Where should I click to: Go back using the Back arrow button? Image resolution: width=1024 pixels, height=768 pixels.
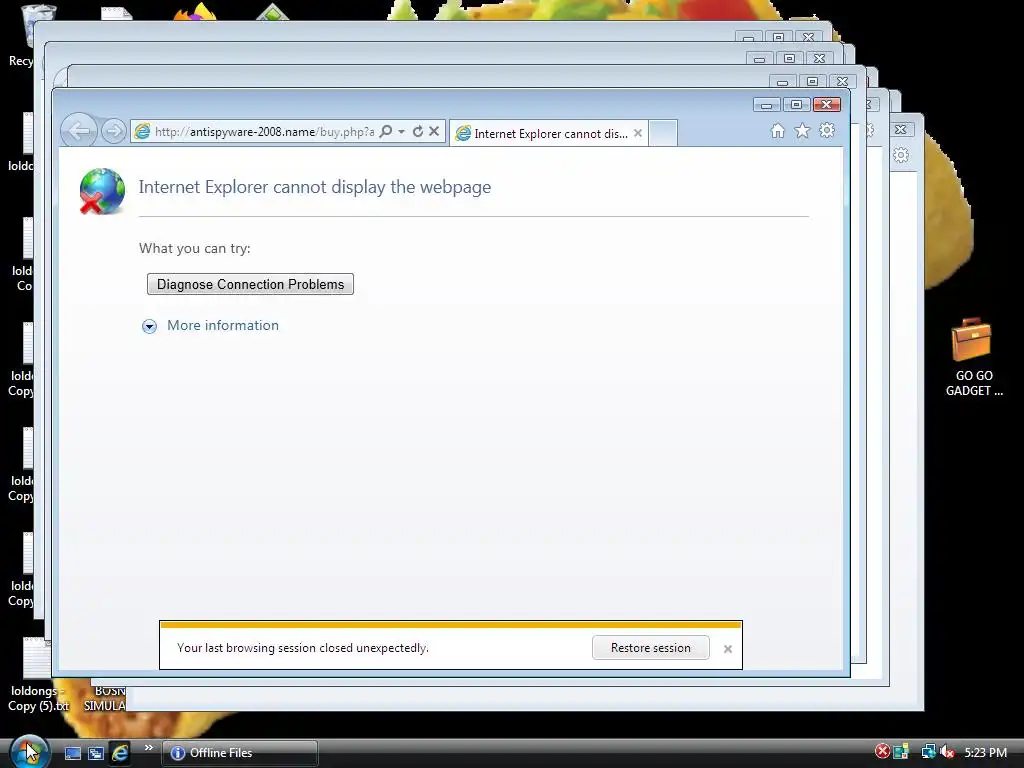[x=78, y=131]
